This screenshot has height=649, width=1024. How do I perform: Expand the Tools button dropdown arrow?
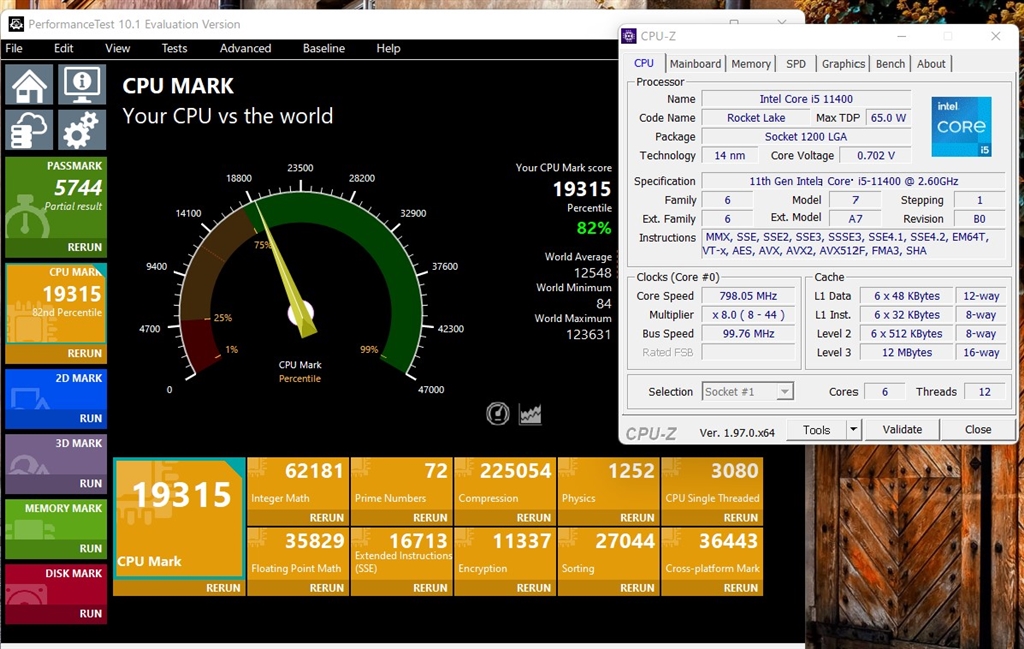854,430
